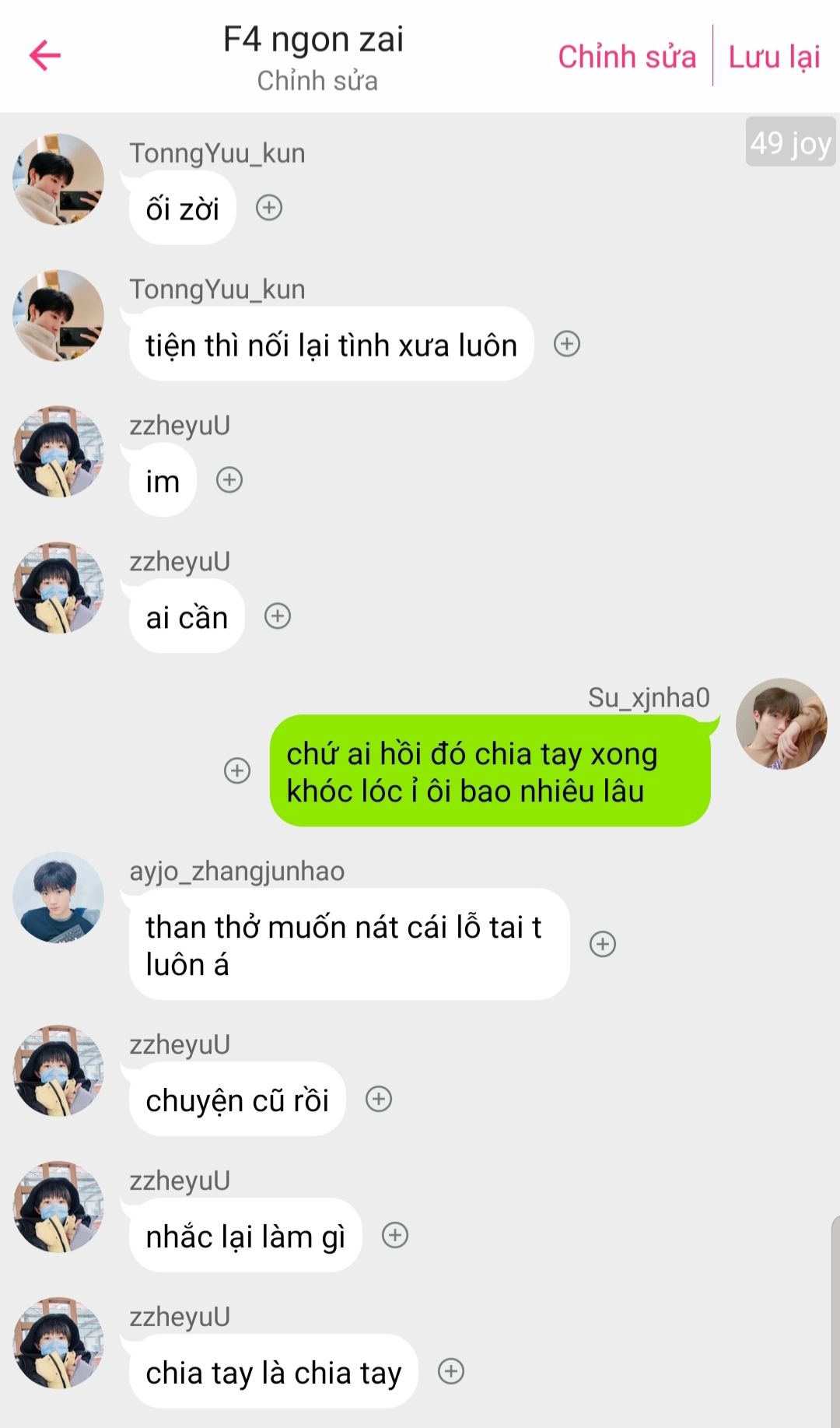The width and height of the screenshot is (840, 1428).
Task: Open Su_xjnha0's profile picture
Action: [x=782, y=724]
